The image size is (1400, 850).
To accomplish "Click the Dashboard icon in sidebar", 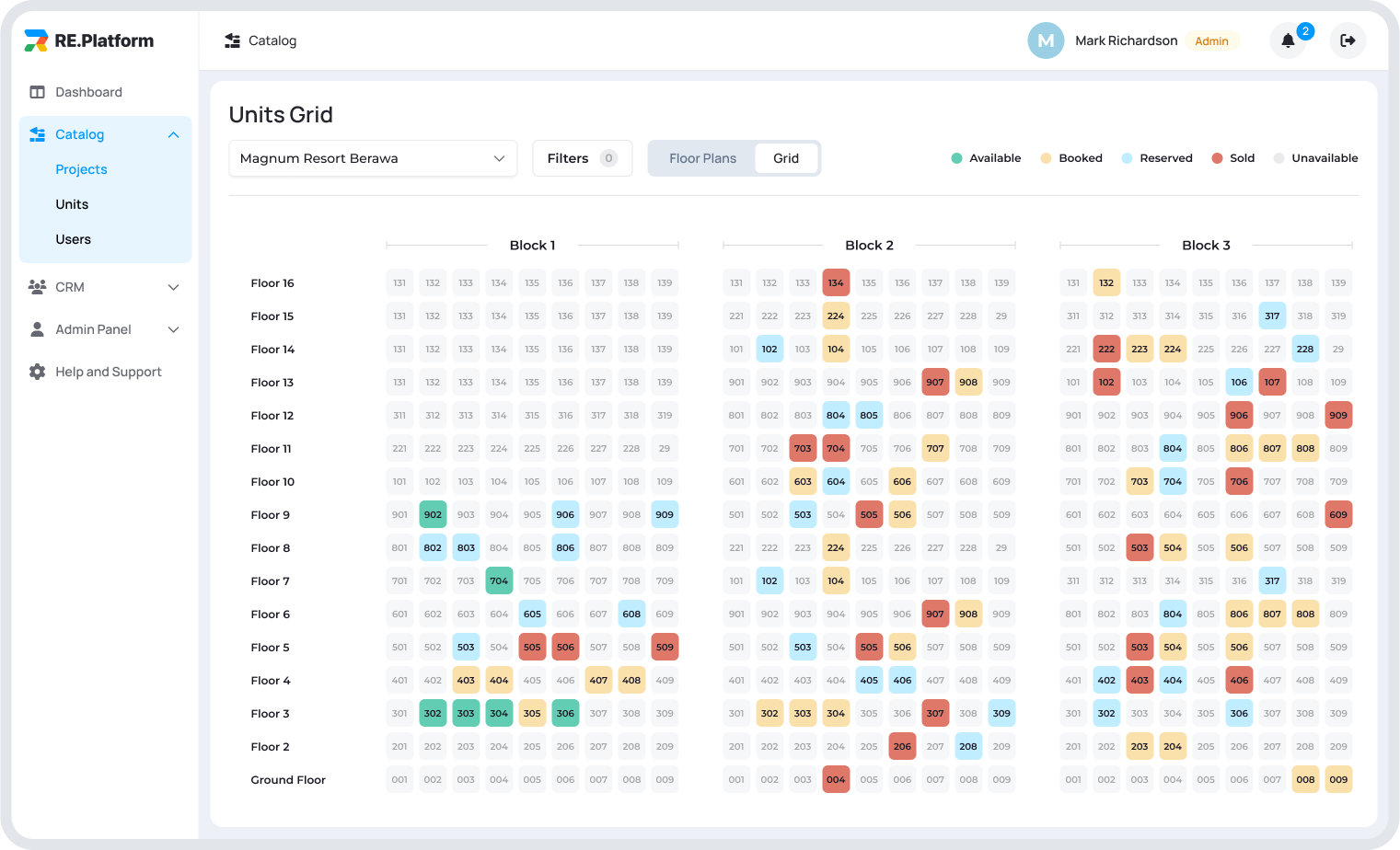I will [37, 92].
